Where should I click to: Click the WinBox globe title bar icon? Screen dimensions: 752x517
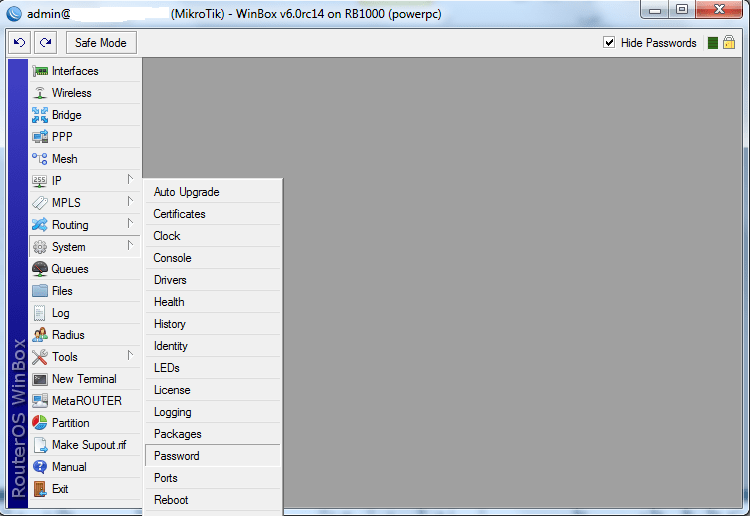pyautogui.click(x=14, y=14)
